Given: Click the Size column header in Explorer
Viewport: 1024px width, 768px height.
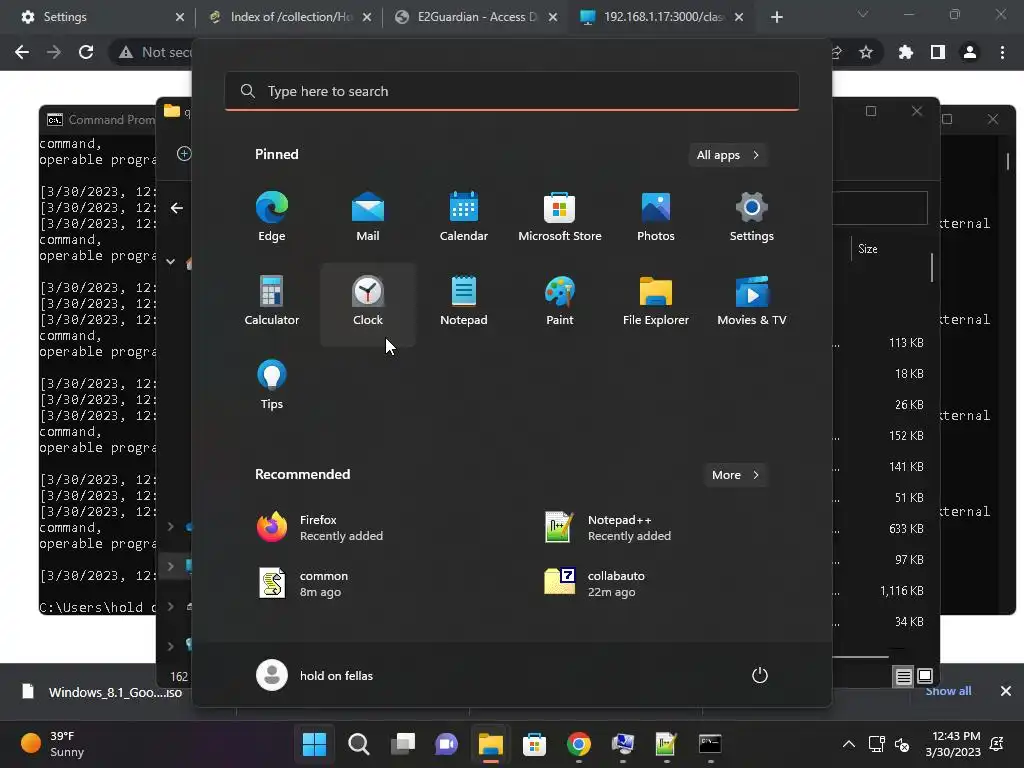Looking at the screenshot, I should 868,249.
